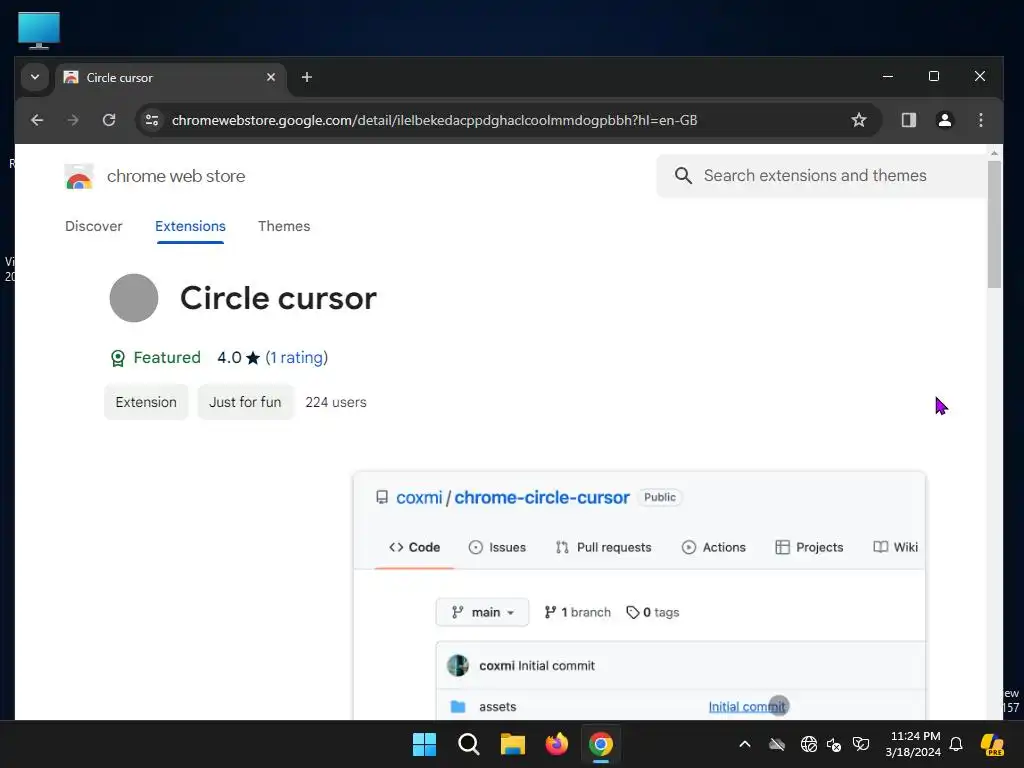
Task: Maximize the Chrome window
Action: (934, 76)
